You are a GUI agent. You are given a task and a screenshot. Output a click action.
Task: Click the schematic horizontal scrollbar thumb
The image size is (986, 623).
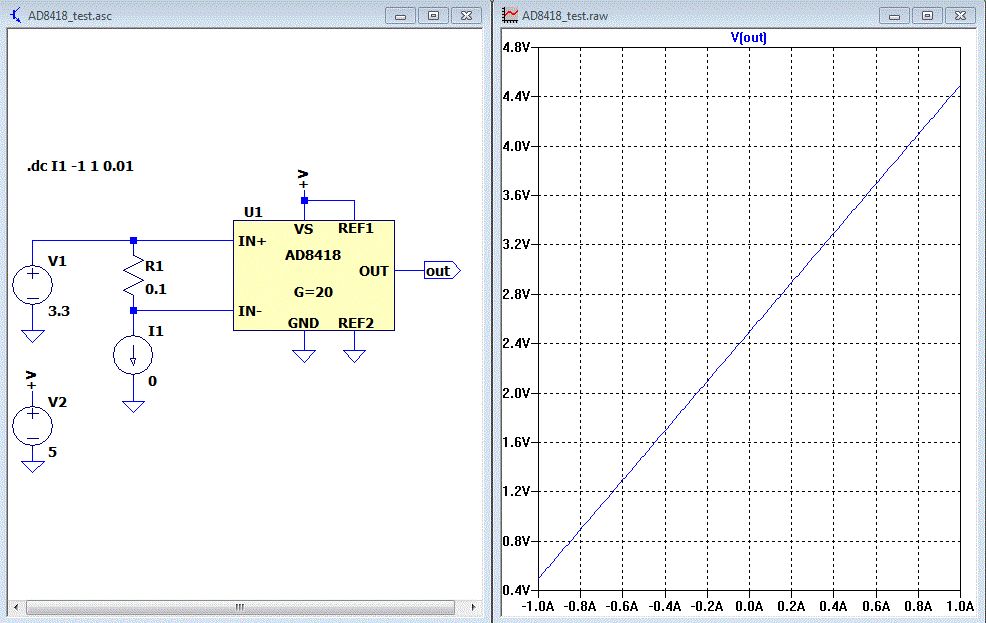(x=240, y=607)
